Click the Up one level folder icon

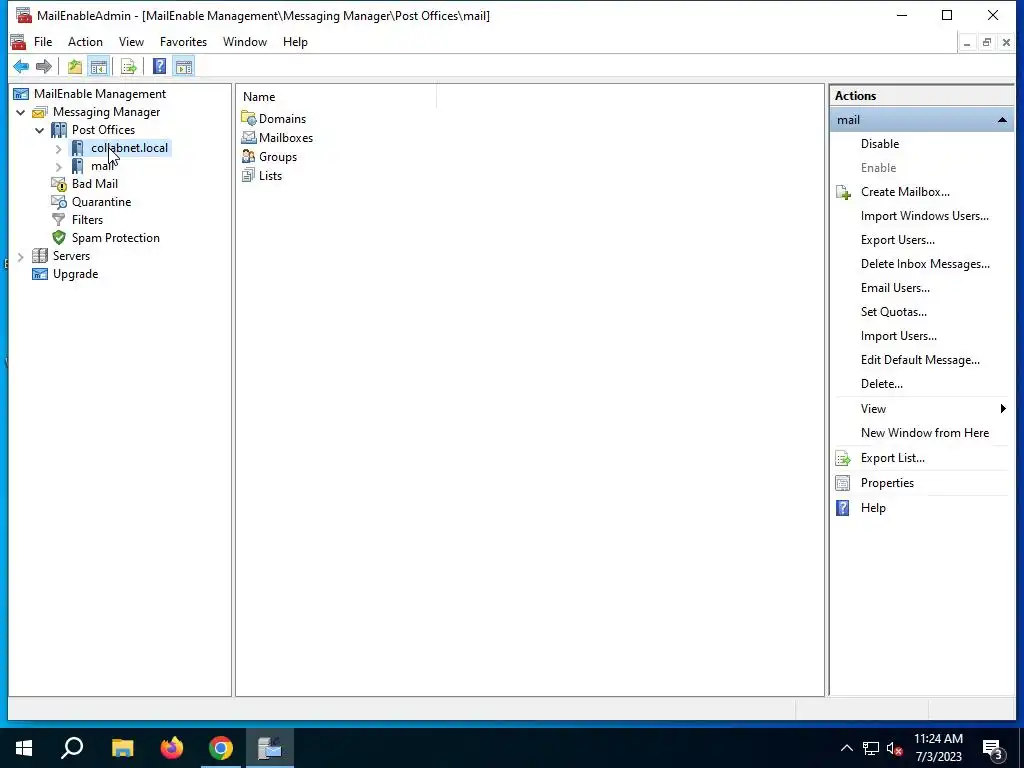point(75,66)
